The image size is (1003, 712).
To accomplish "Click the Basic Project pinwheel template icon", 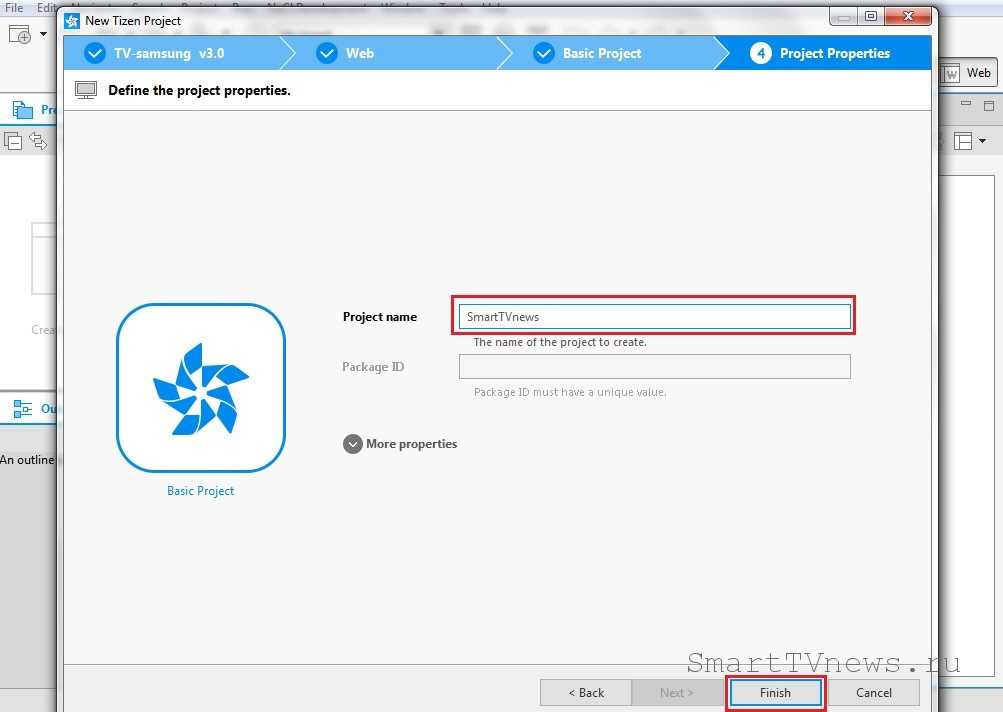I will coord(201,388).
